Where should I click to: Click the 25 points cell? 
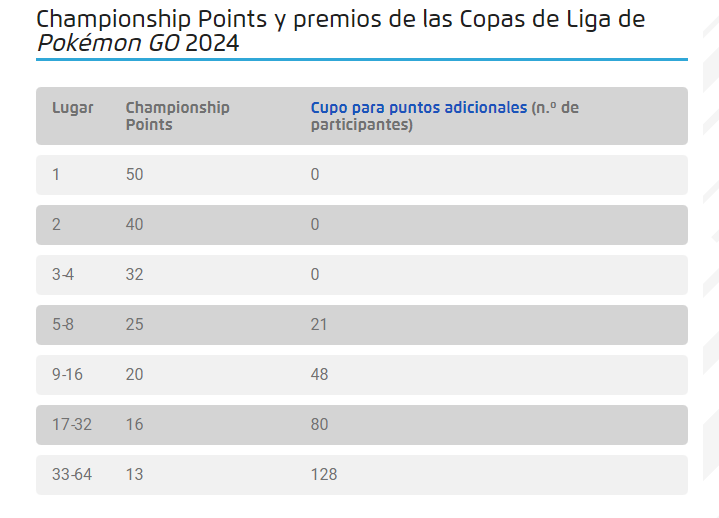[134, 325]
